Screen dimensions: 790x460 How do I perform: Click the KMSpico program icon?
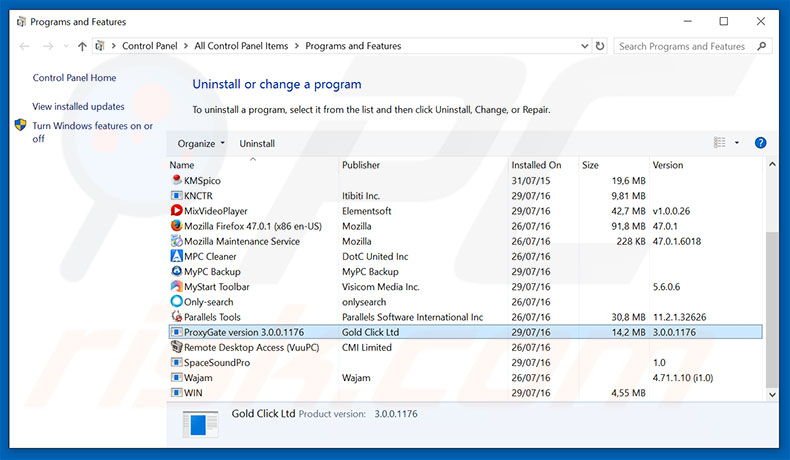[176, 180]
